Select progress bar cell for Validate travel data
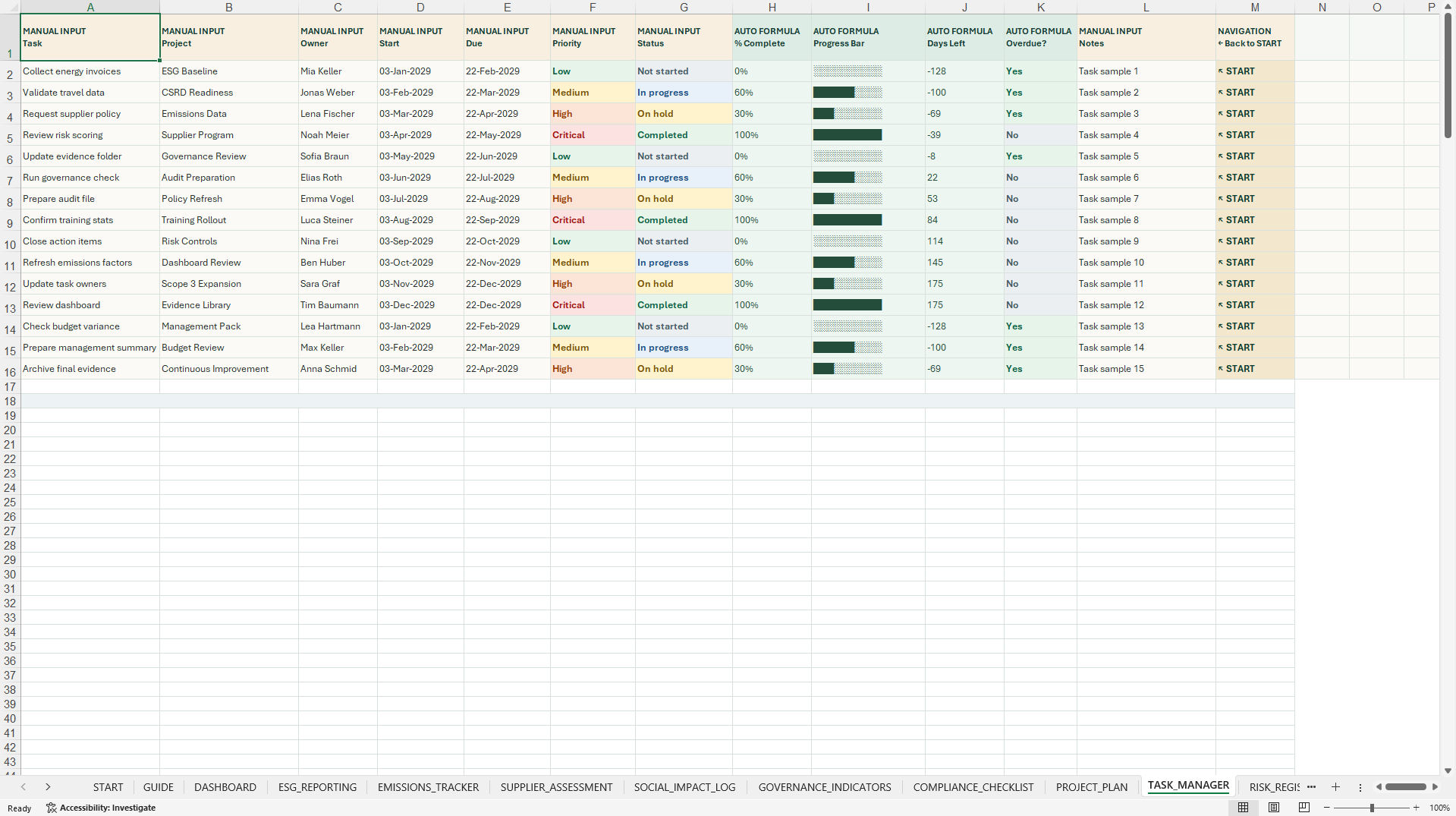Viewport: 1456px width, 816px height. 868,93
